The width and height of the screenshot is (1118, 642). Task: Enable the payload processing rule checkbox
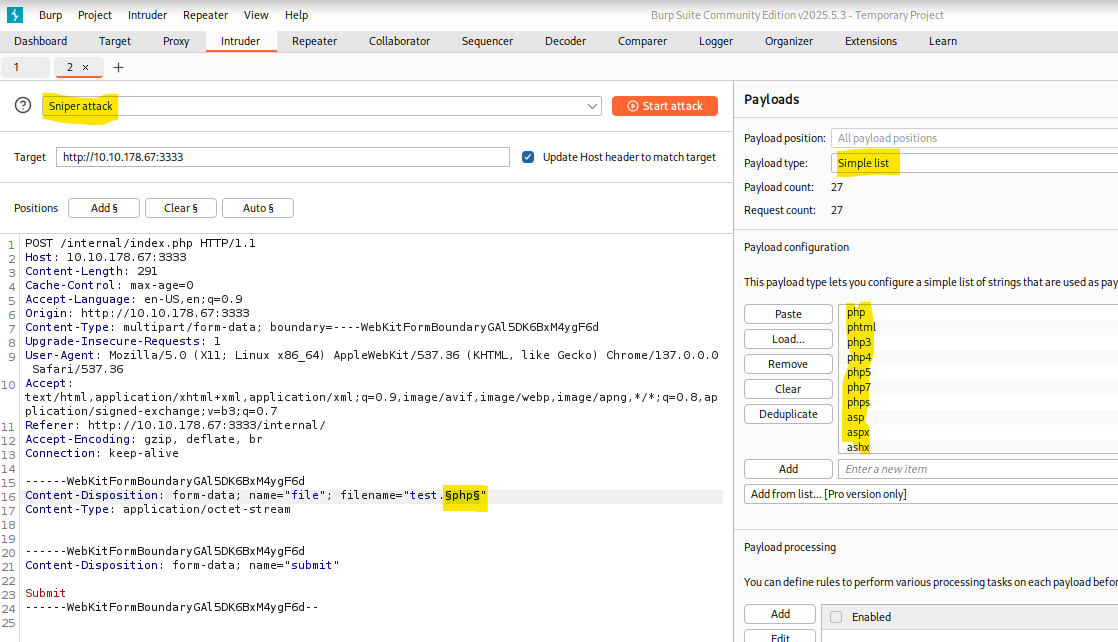click(x=836, y=617)
